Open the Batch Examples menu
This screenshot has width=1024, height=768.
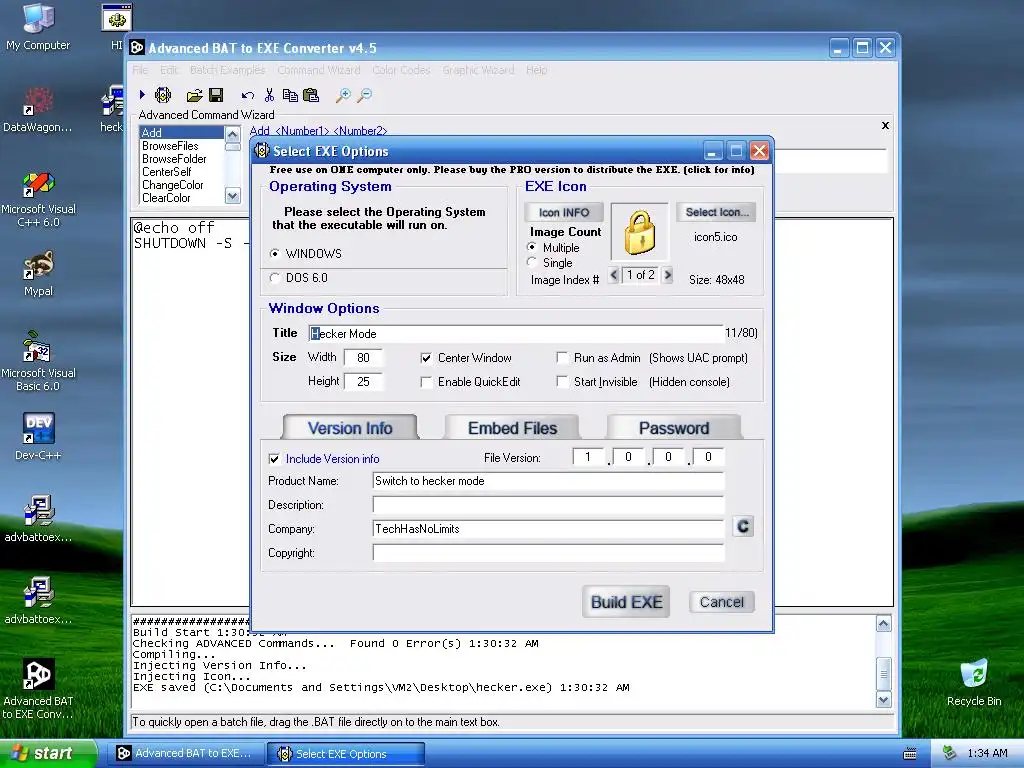[227, 70]
